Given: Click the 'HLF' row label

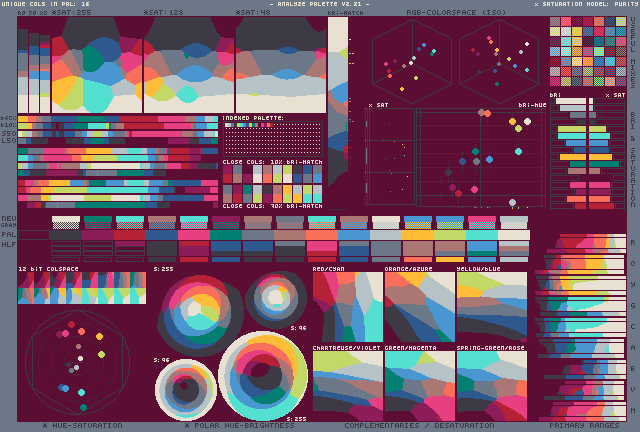Looking at the screenshot, I should (9, 245).
